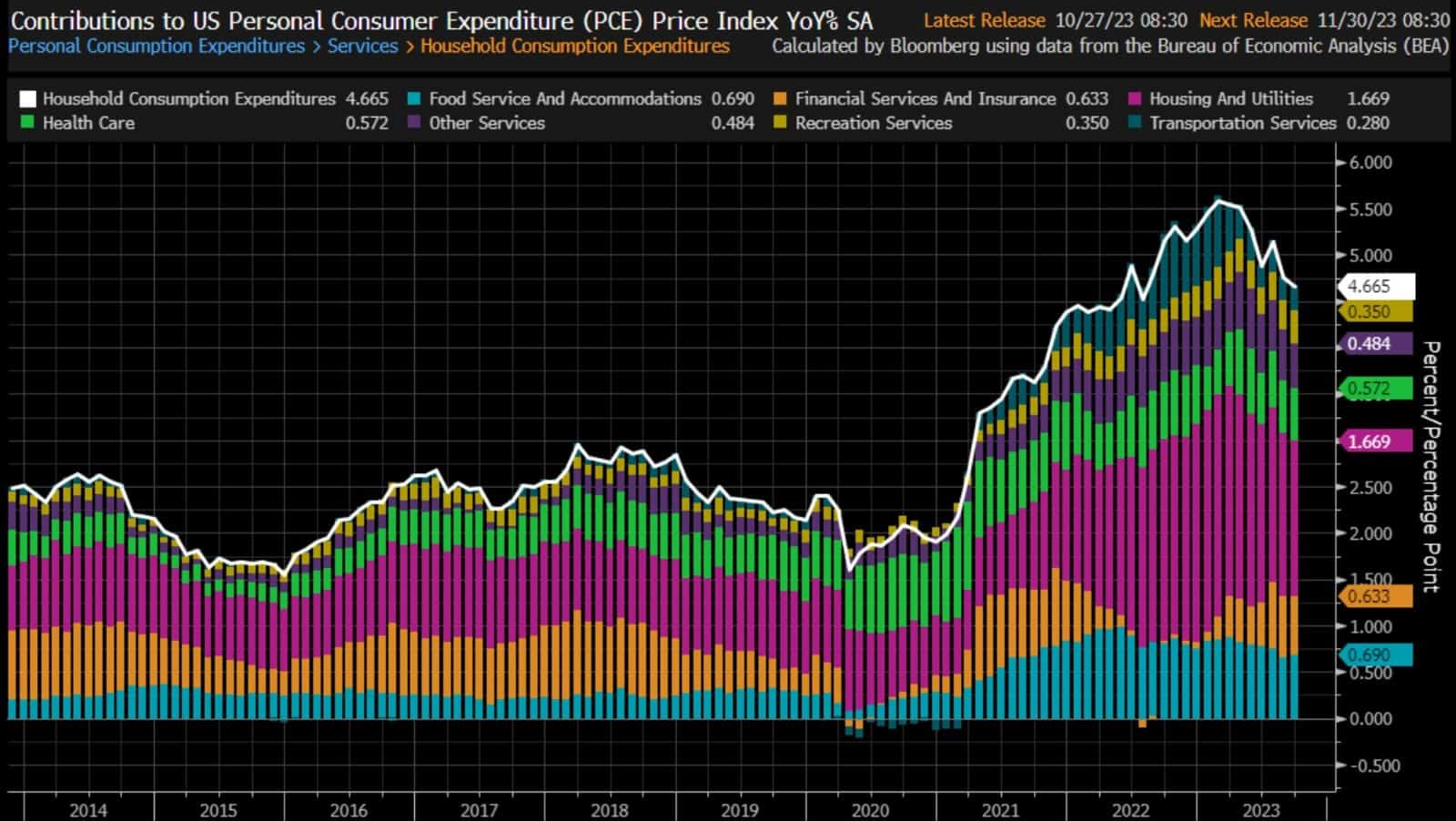Click the 0.690 teal axis value tag
1456x821 pixels.
[x=1375, y=654]
